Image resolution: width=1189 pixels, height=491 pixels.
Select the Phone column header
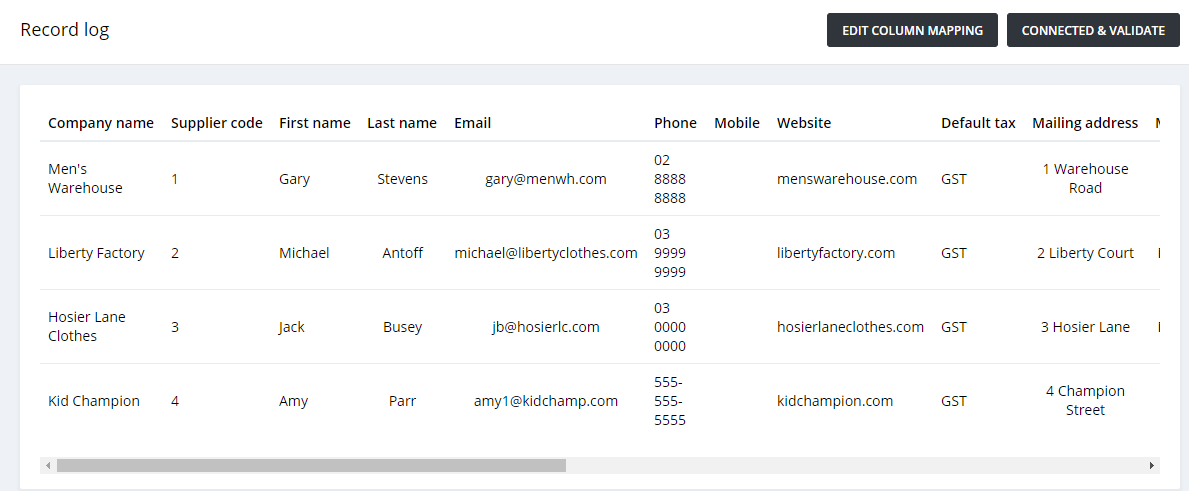click(675, 123)
